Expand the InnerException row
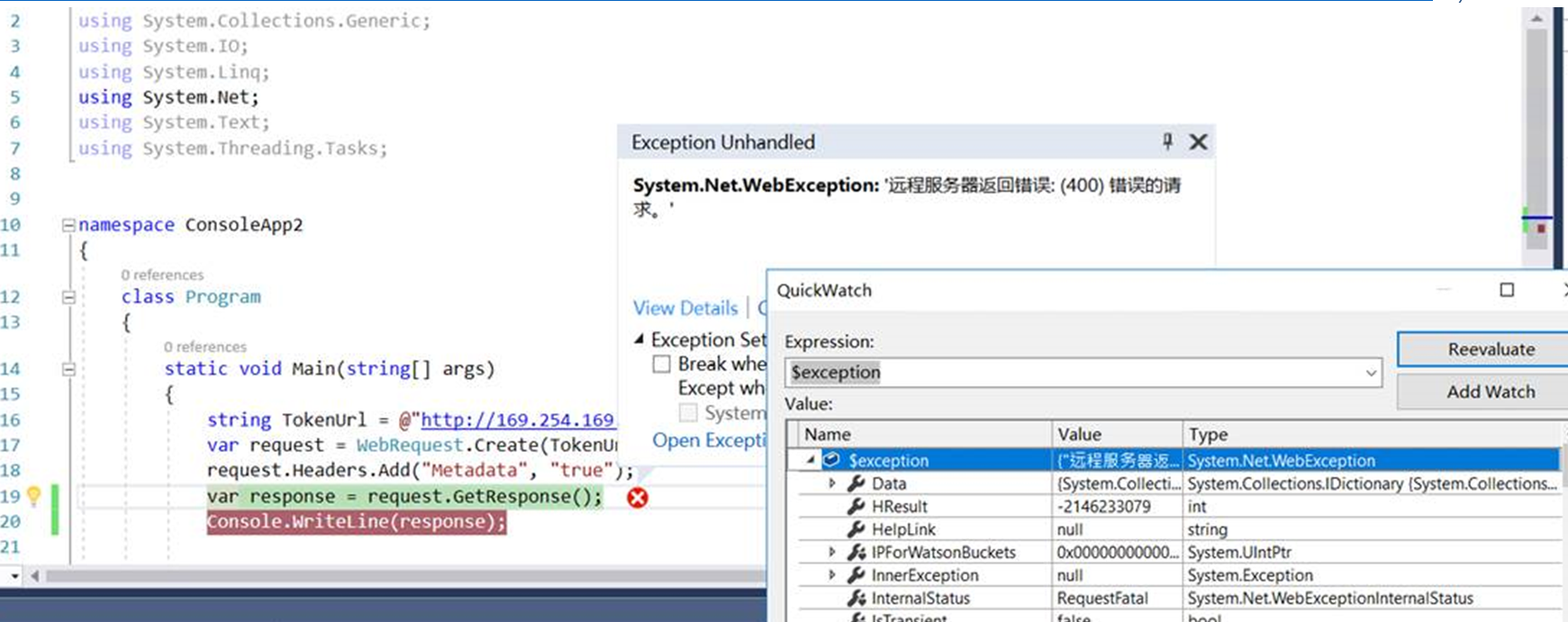 pyautogui.click(x=832, y=575)
